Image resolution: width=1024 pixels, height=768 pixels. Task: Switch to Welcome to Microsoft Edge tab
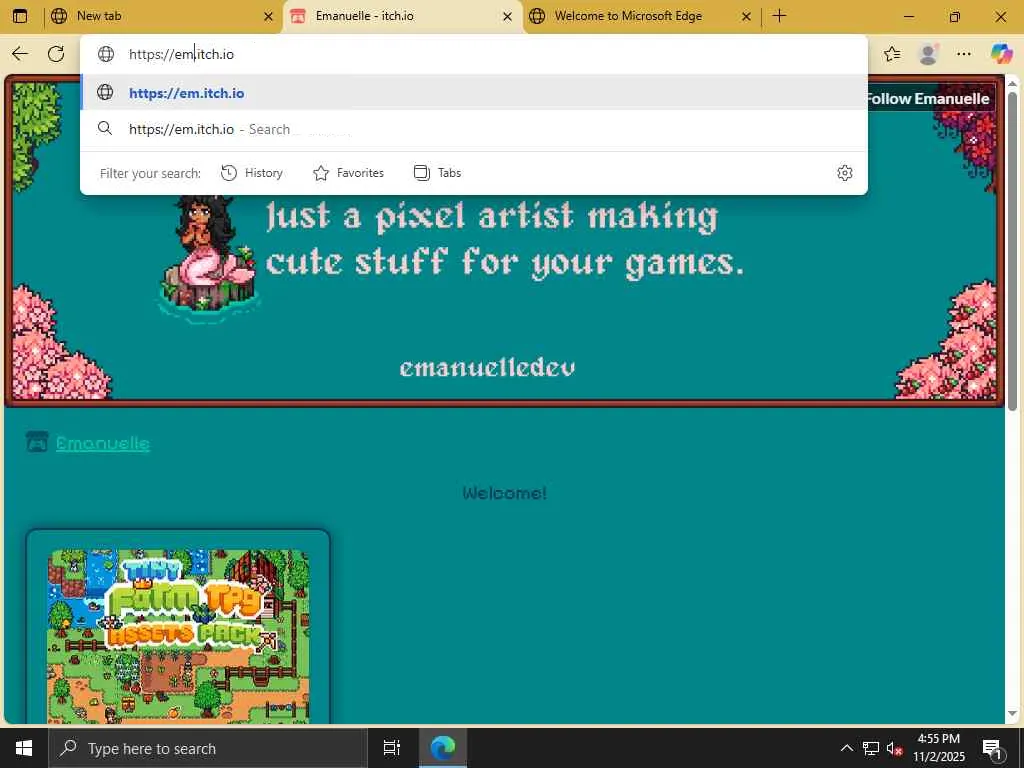(x=641, y=16)
